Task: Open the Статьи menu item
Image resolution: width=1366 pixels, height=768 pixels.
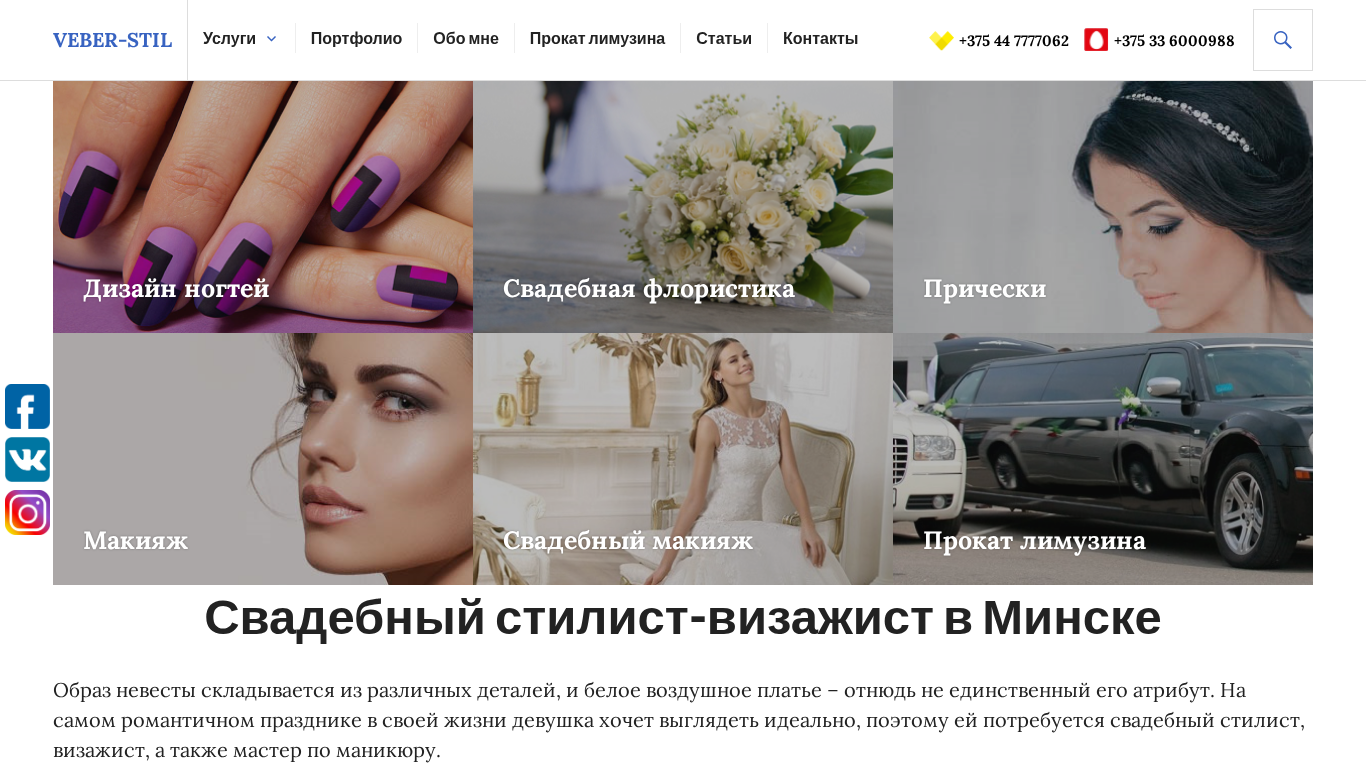Action: (724, 39)
